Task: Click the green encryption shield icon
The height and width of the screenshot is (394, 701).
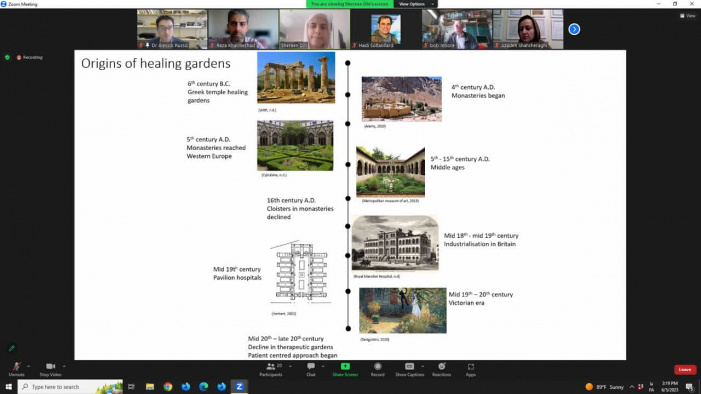Action: (x=7, y=57)
